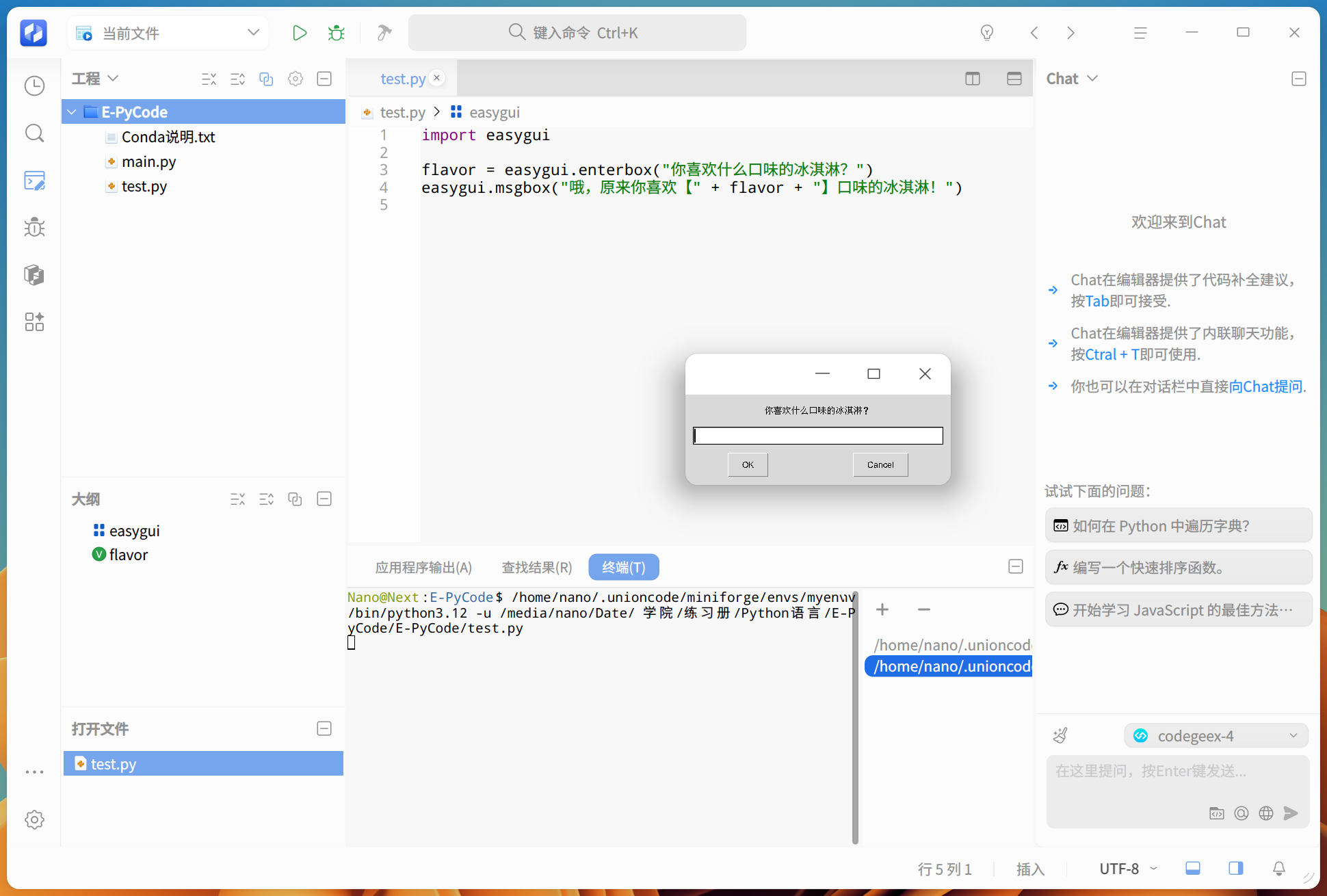
Task: Open the recent history clock icon in sidebar
Action: [x=34, y=85]
